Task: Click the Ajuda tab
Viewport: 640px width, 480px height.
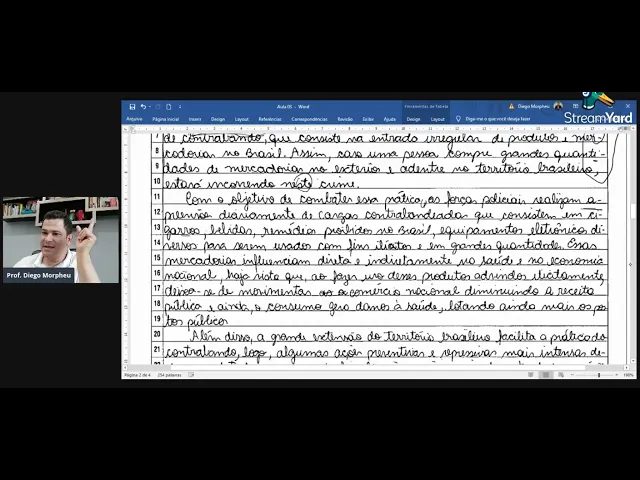Action: [390, 119]
